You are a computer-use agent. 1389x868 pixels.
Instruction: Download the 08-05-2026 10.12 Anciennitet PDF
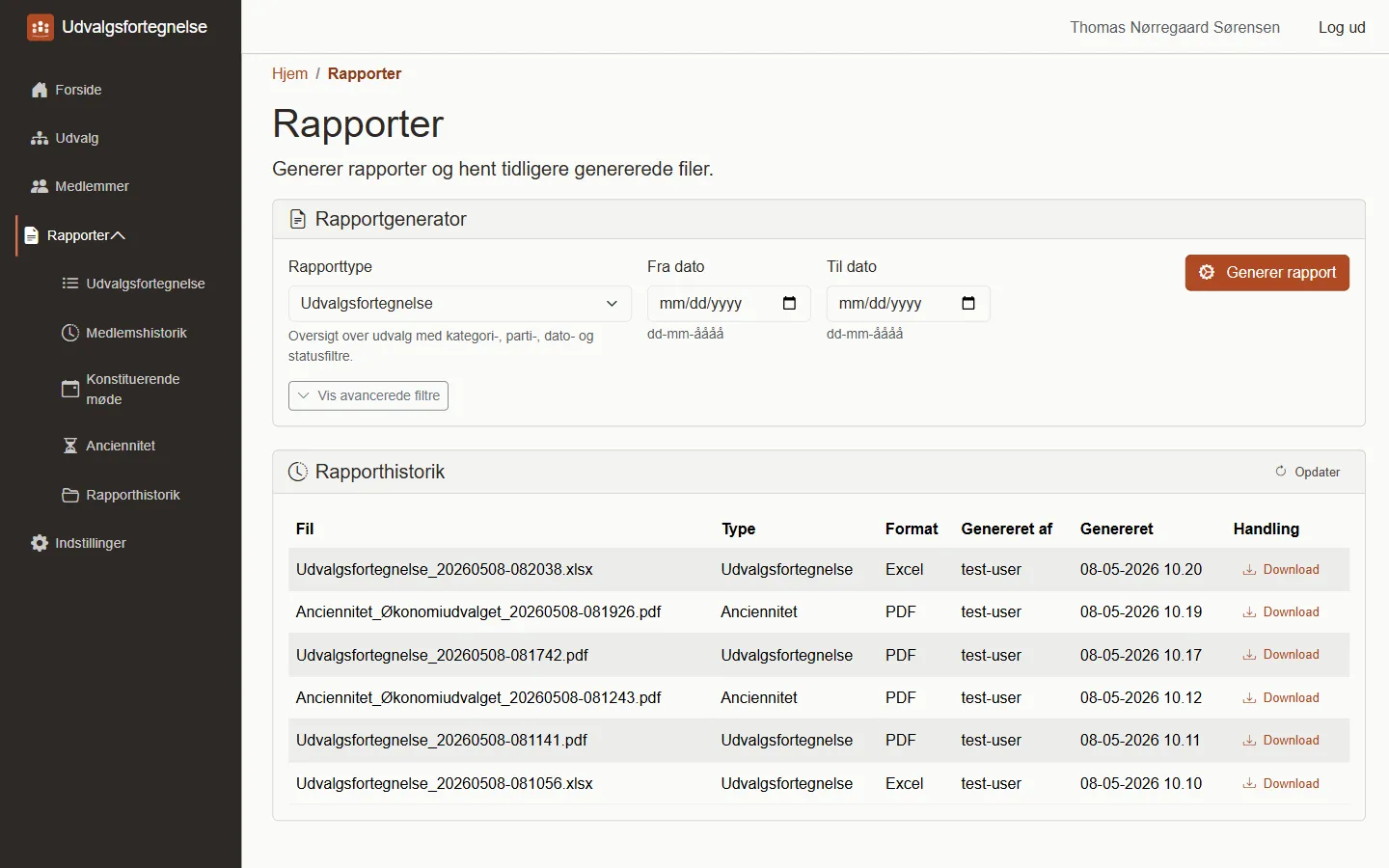click(x=1281, y=698)
